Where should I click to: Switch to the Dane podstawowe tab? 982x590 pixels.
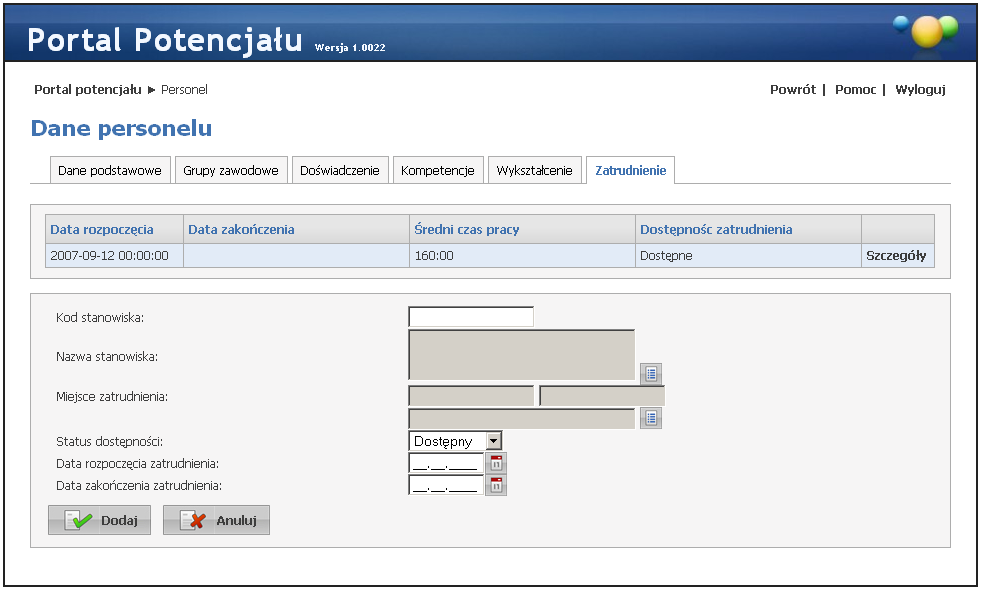(110, 170)
